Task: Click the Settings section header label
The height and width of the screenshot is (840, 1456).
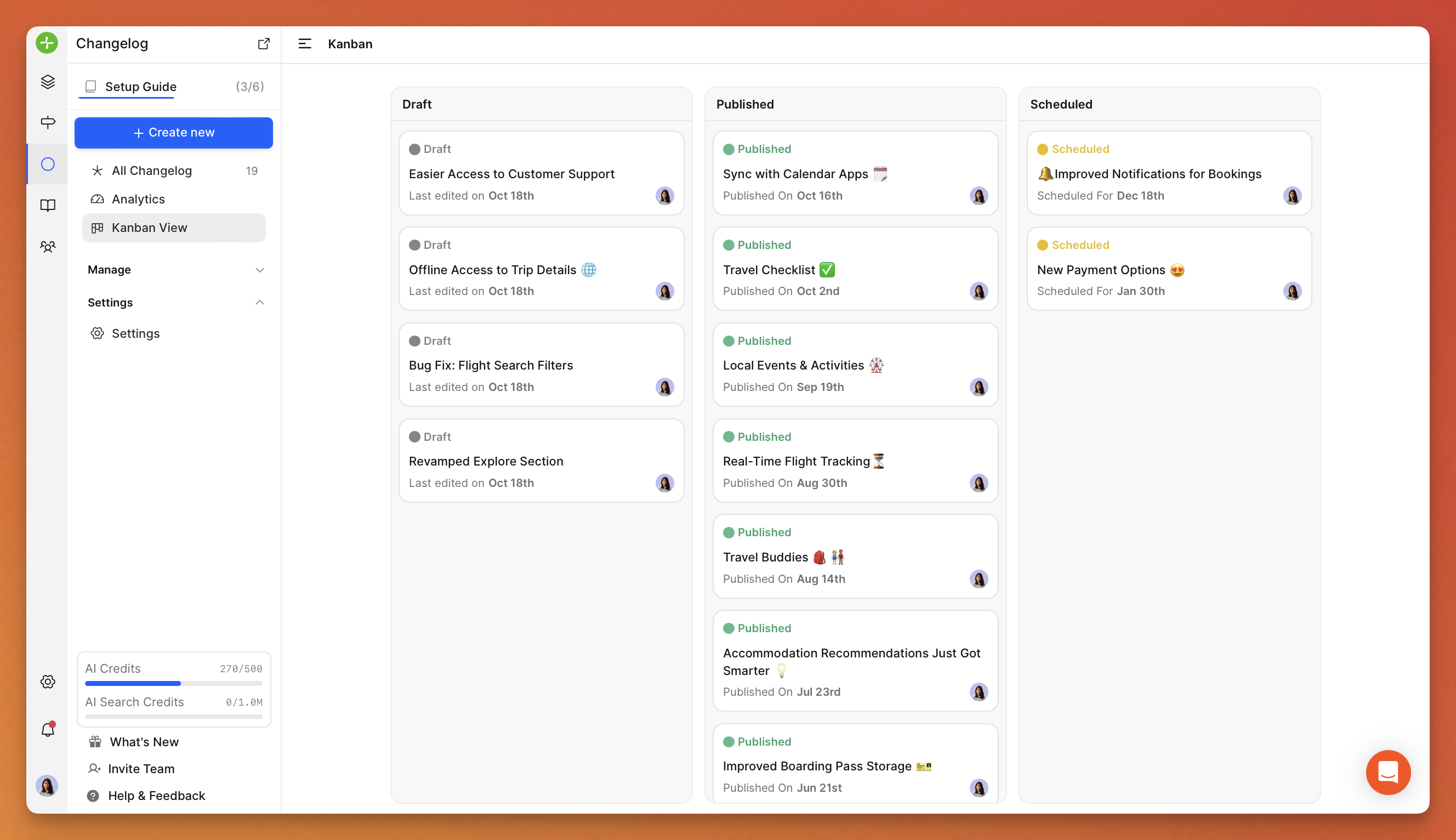Action: pyautogui.click(x=110, y=302)
